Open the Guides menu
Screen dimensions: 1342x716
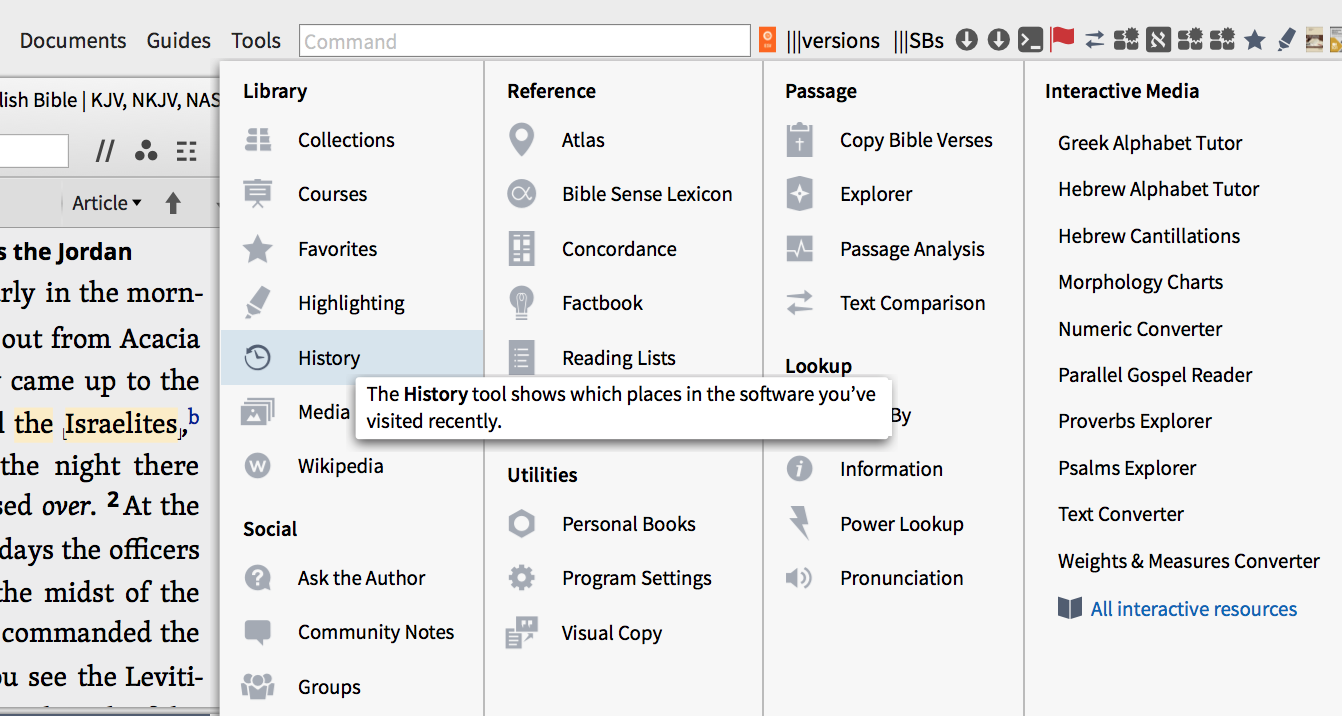pos(179,41)
